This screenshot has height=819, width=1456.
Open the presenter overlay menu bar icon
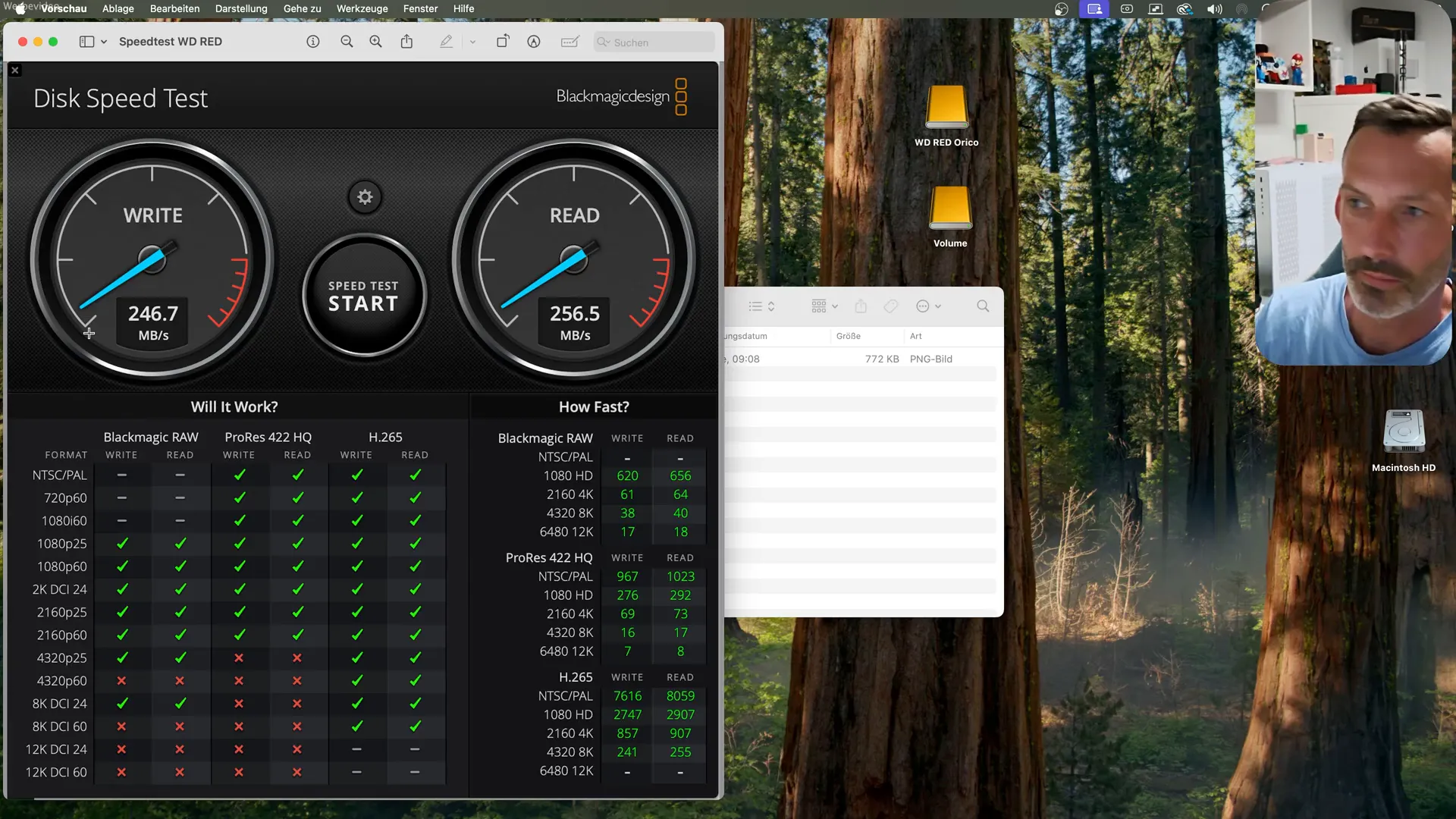point(1094,9)
